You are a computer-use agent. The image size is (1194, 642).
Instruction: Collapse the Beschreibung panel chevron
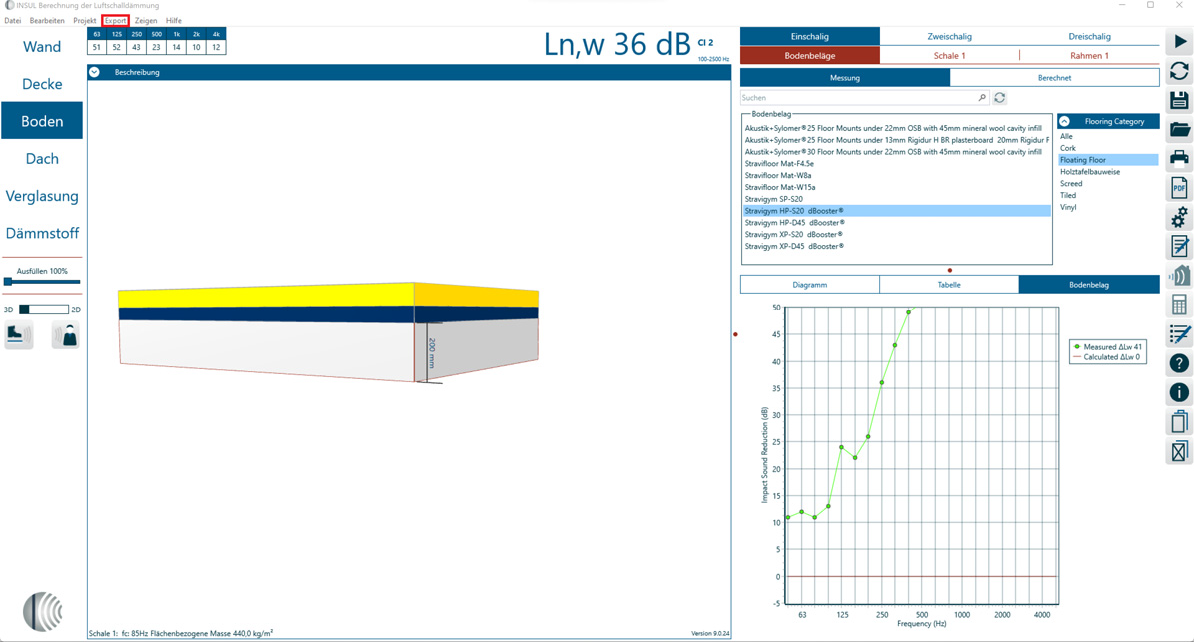[x=94, y=72]
